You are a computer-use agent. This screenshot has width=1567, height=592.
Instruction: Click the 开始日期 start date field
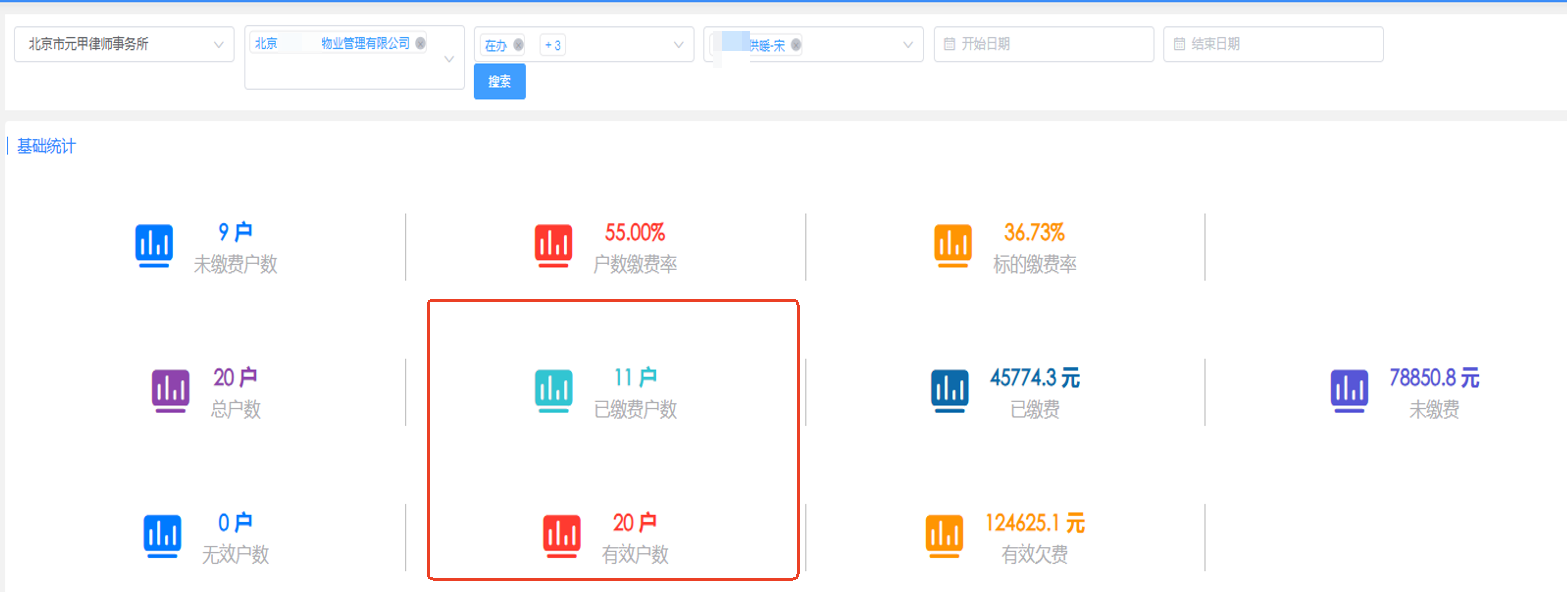point(1043,44)
